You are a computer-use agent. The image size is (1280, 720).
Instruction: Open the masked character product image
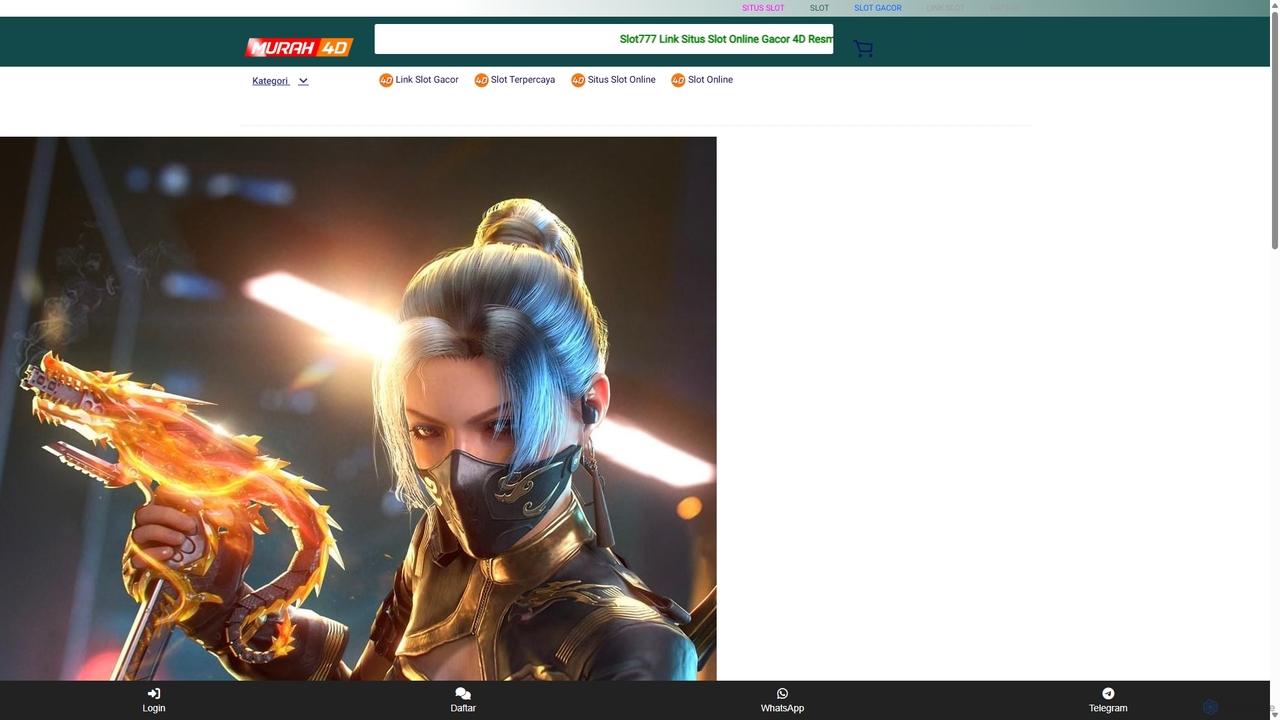click(x=358, y=408)
